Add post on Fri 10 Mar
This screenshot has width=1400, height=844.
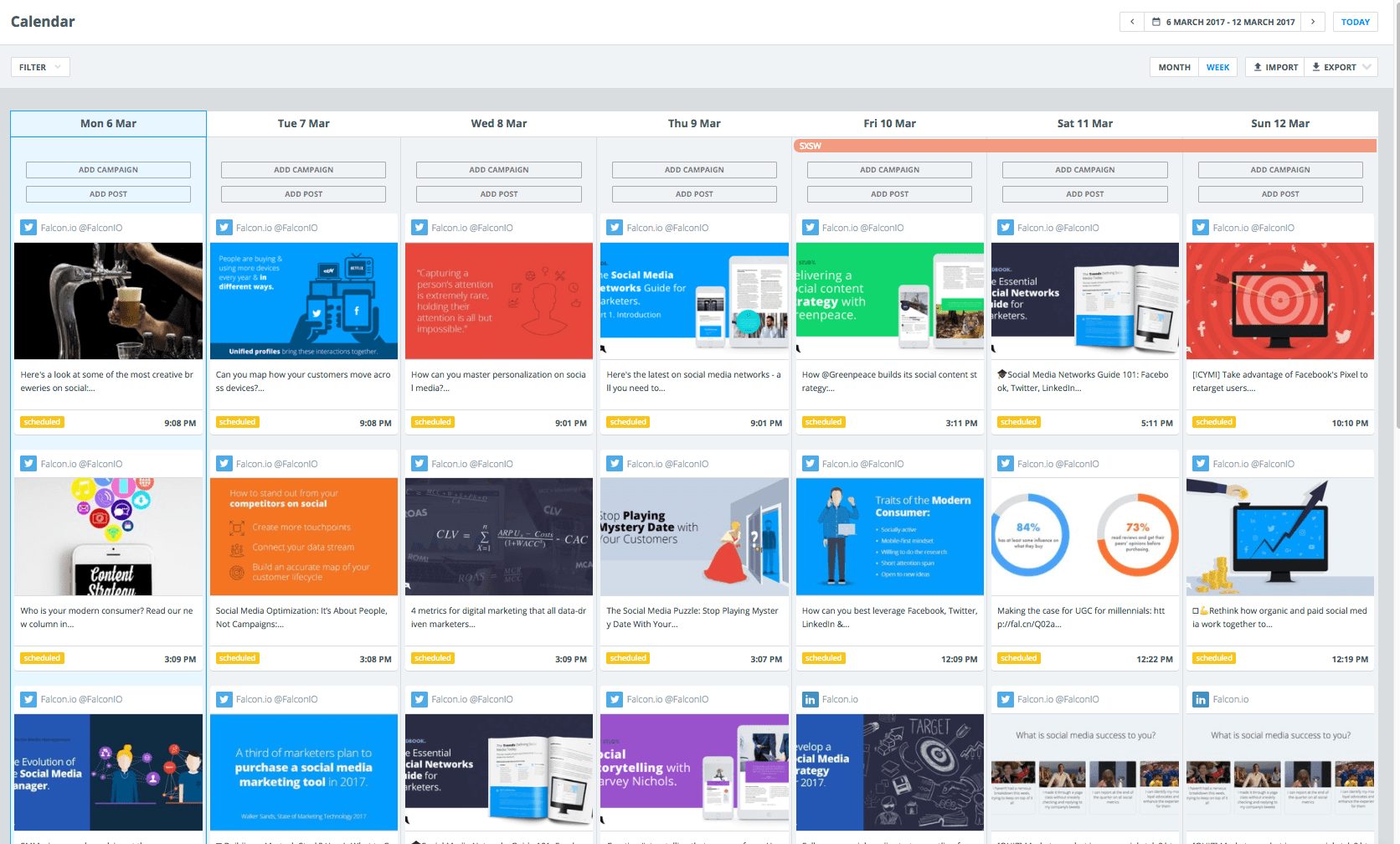(x=889, y=194)
